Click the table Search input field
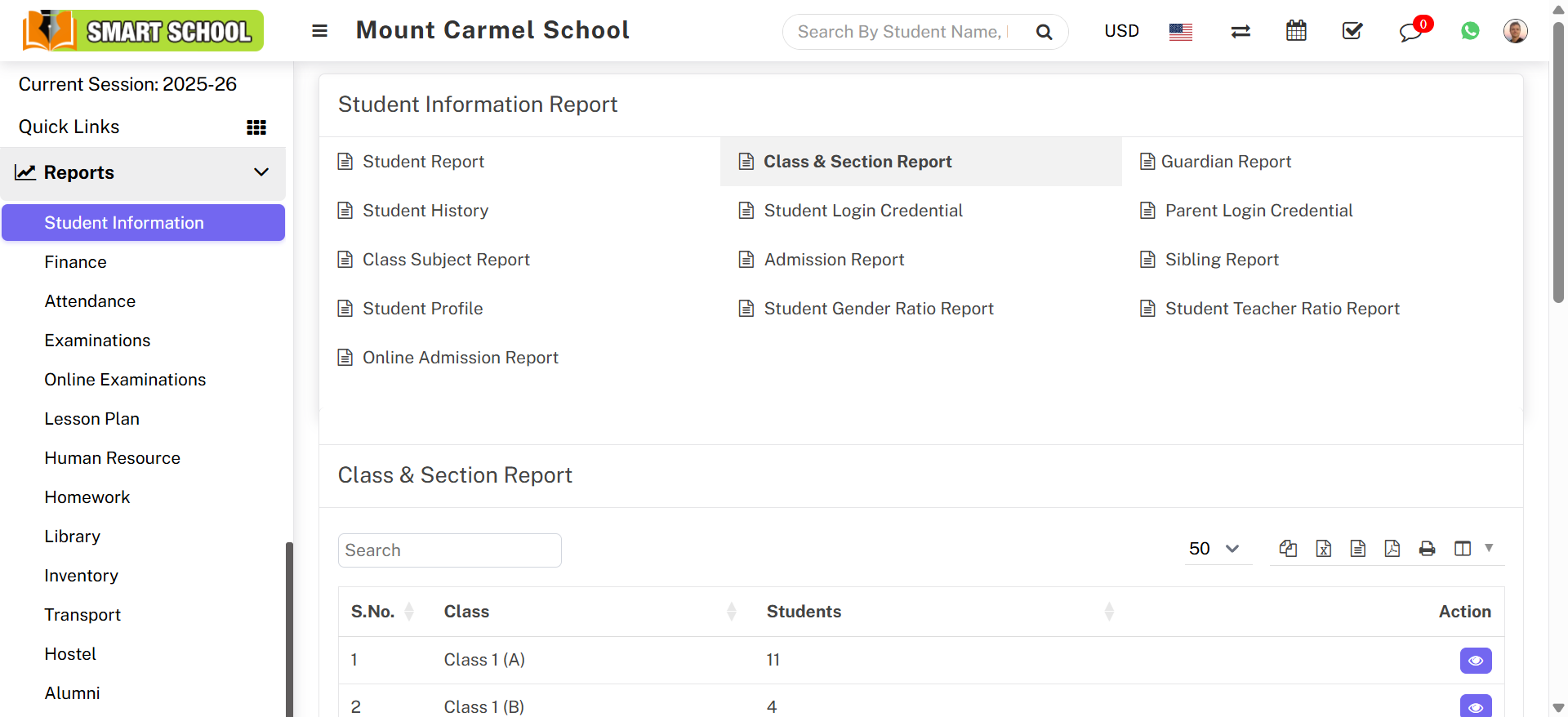1568x717 pixels. pyautogui.click(x=449, y=550)
